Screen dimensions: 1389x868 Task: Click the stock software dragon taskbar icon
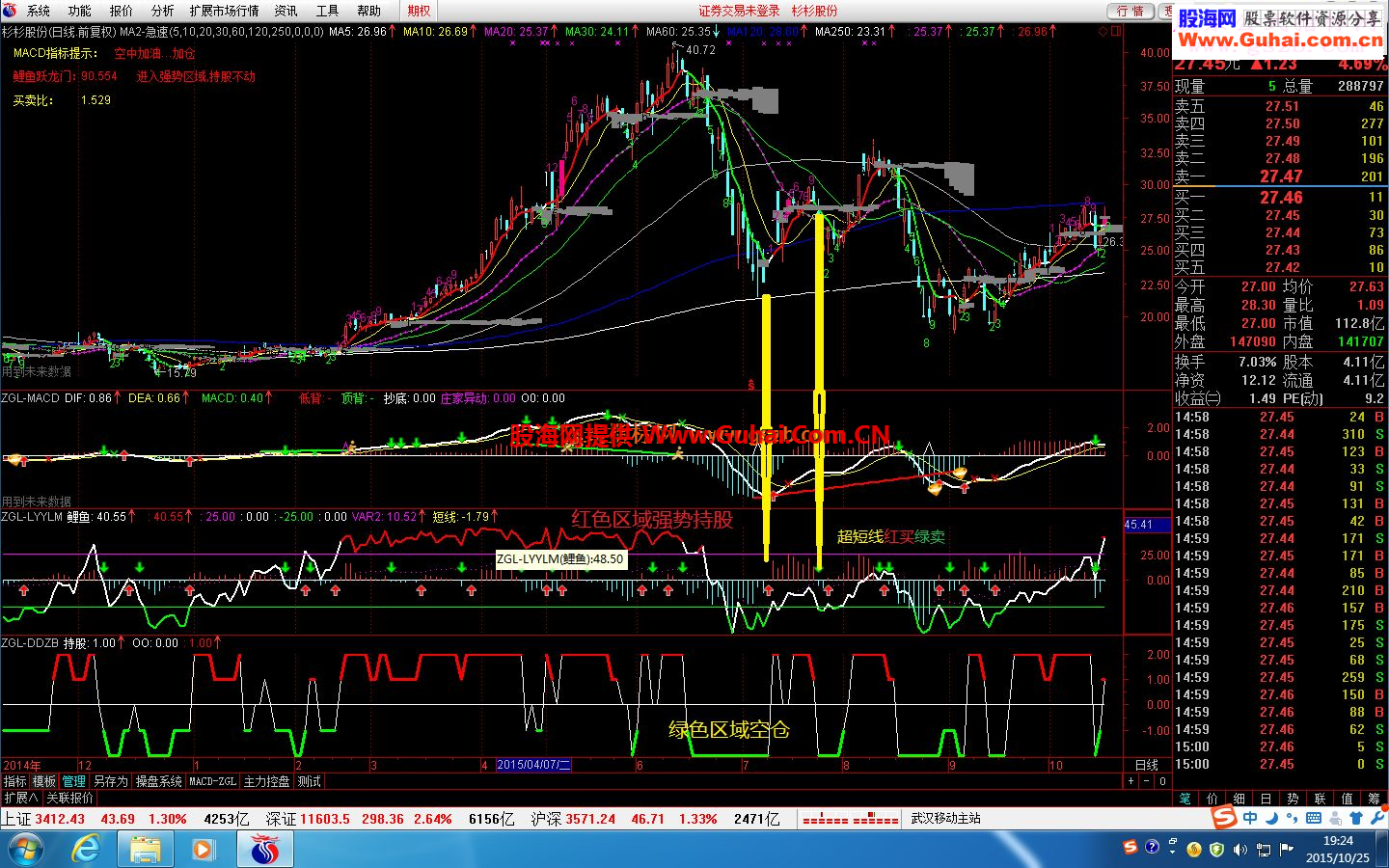(264, 850)
